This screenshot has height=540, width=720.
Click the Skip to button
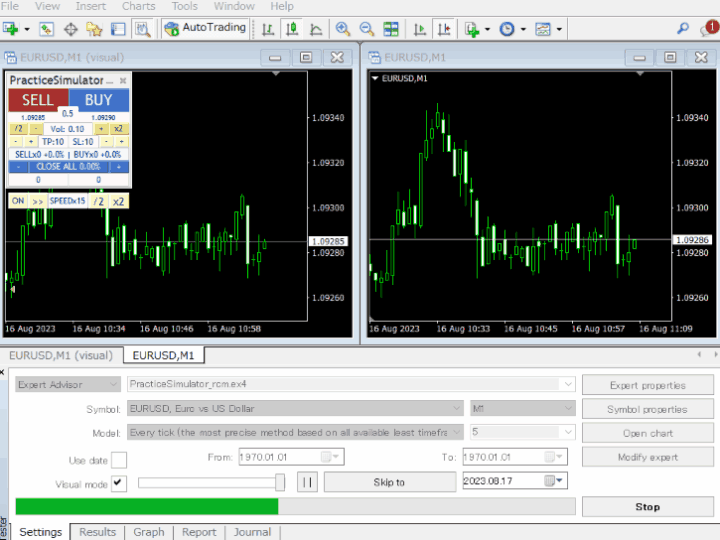coord(389,482)
